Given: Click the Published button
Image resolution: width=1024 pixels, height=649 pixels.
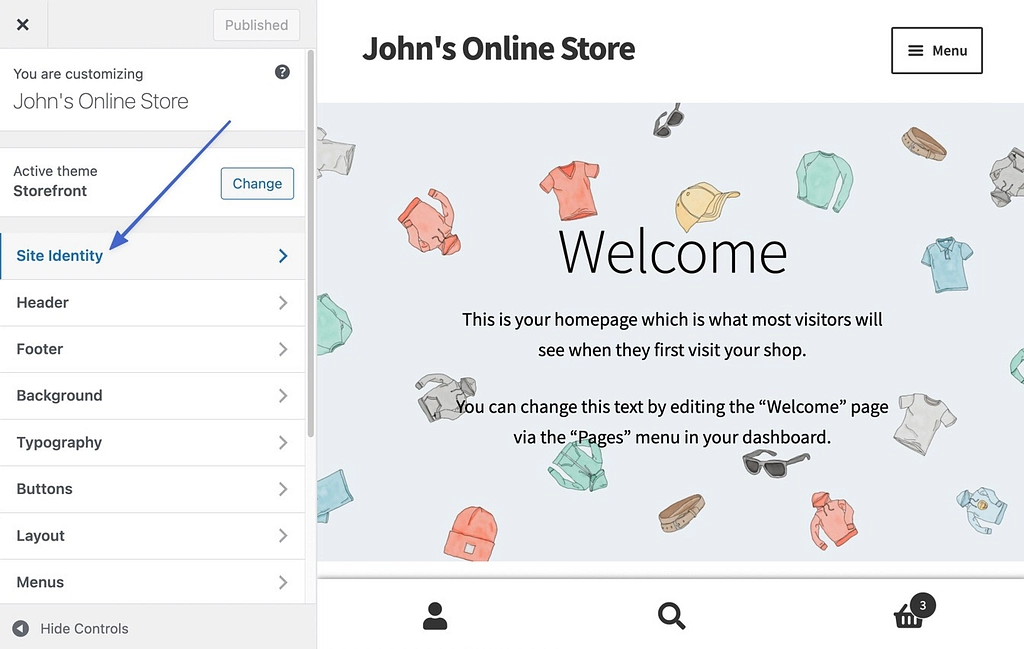Looking at the screenshot, I should (x=256, y=25).
